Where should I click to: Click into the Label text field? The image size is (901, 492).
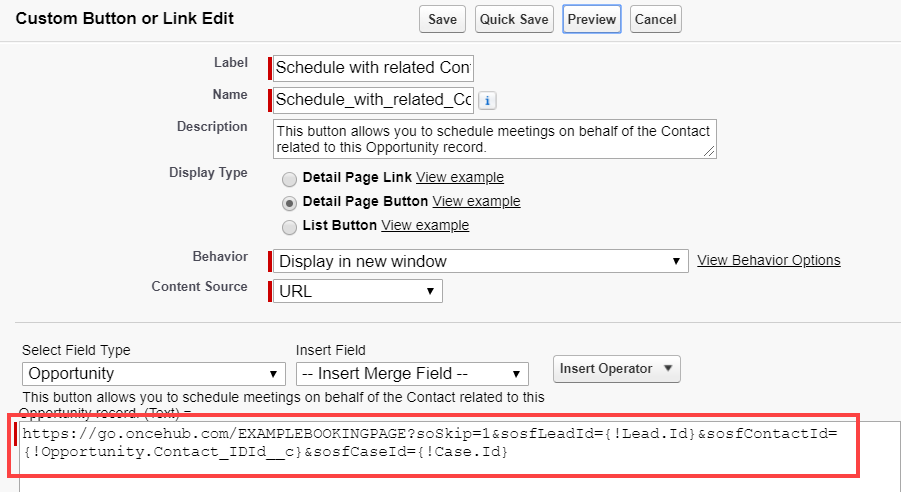pyautogui.click(x=373, y=68)
